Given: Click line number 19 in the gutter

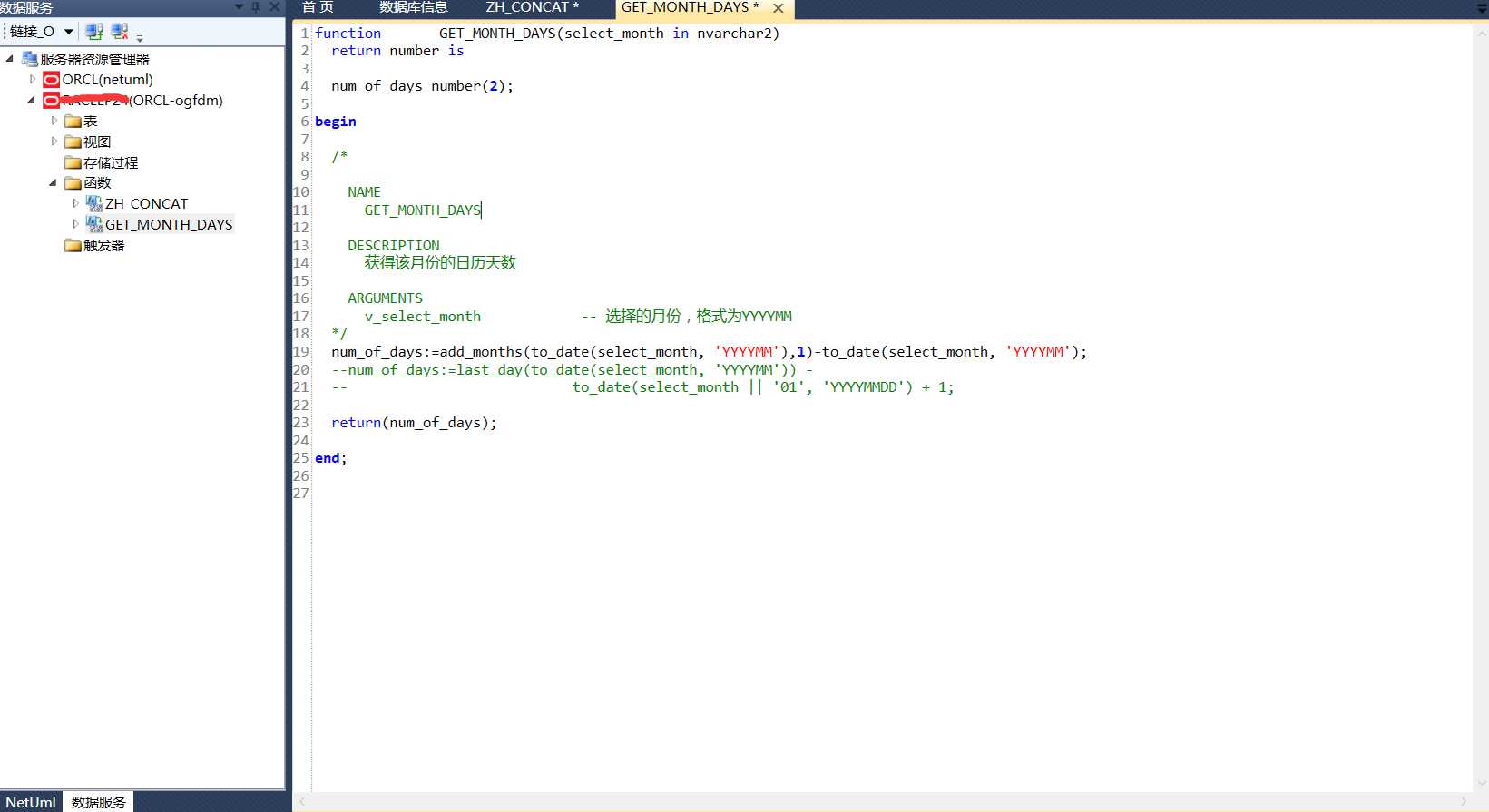Looking at the screenshot, I should point(301,352).
